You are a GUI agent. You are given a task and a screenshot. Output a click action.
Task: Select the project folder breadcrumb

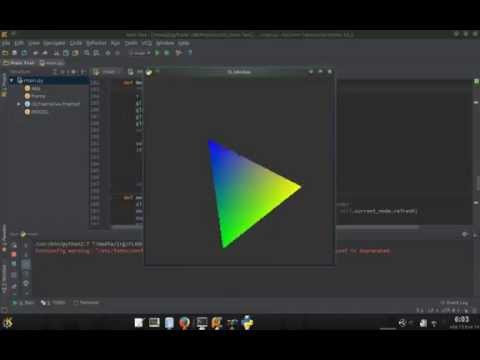[x=19, y=63]
